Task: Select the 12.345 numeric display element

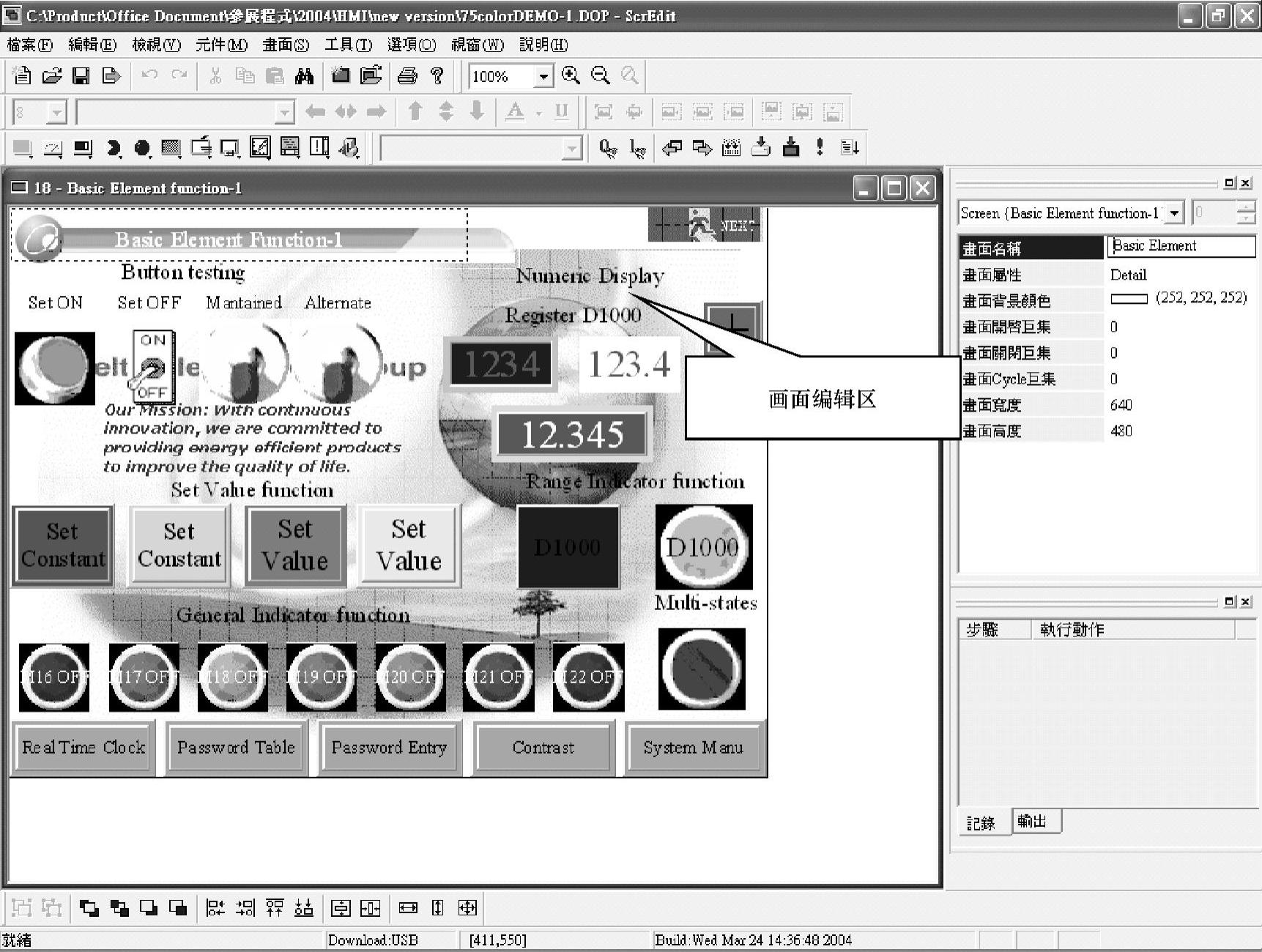Action: click(573, 434)
